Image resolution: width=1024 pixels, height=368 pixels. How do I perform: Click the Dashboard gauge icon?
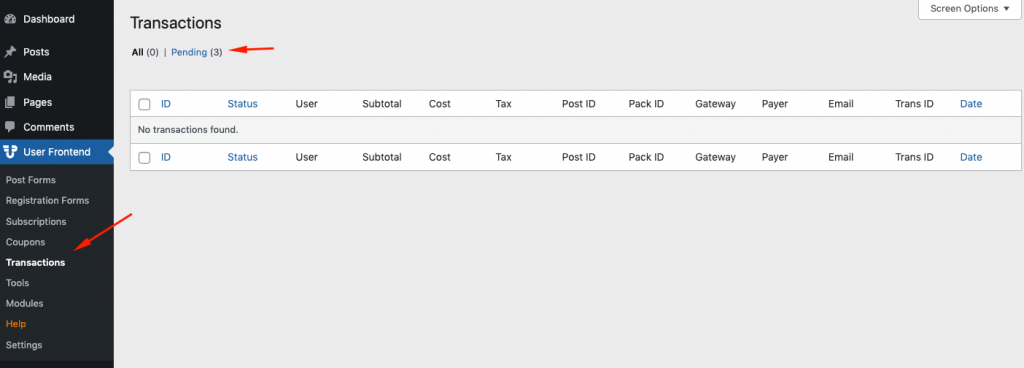[10, 19]
